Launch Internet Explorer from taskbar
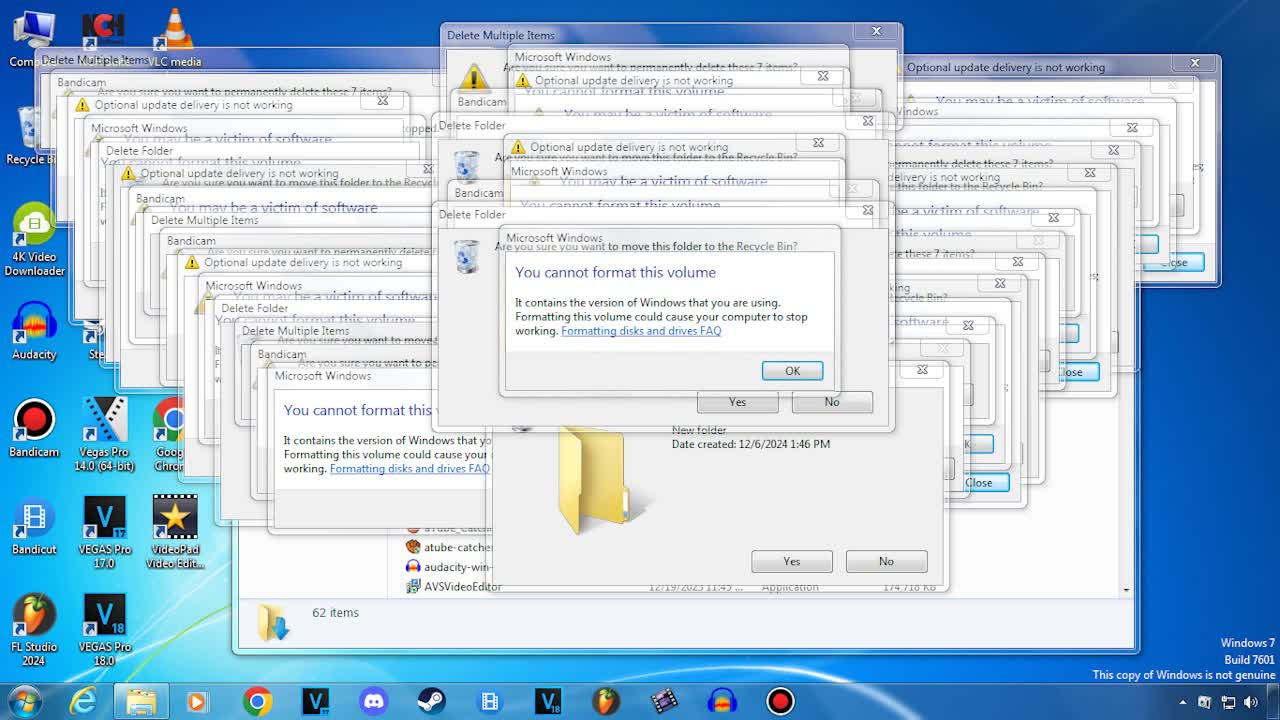 [x=83, y=702]
